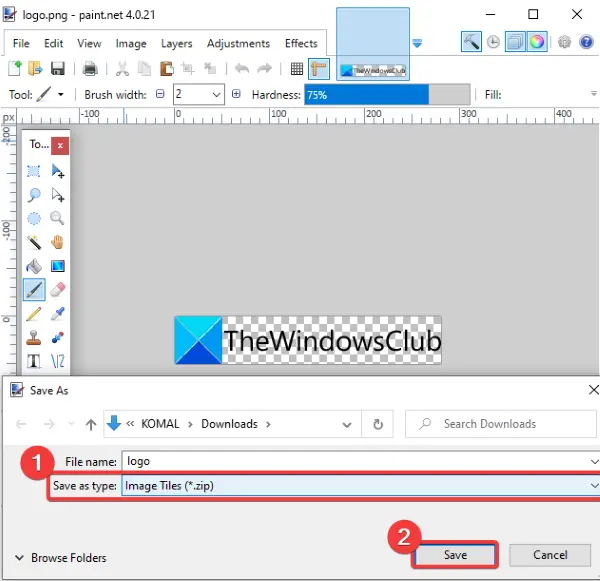Click the Save button
Screen dimensions: 600x581
pos(455,555)
